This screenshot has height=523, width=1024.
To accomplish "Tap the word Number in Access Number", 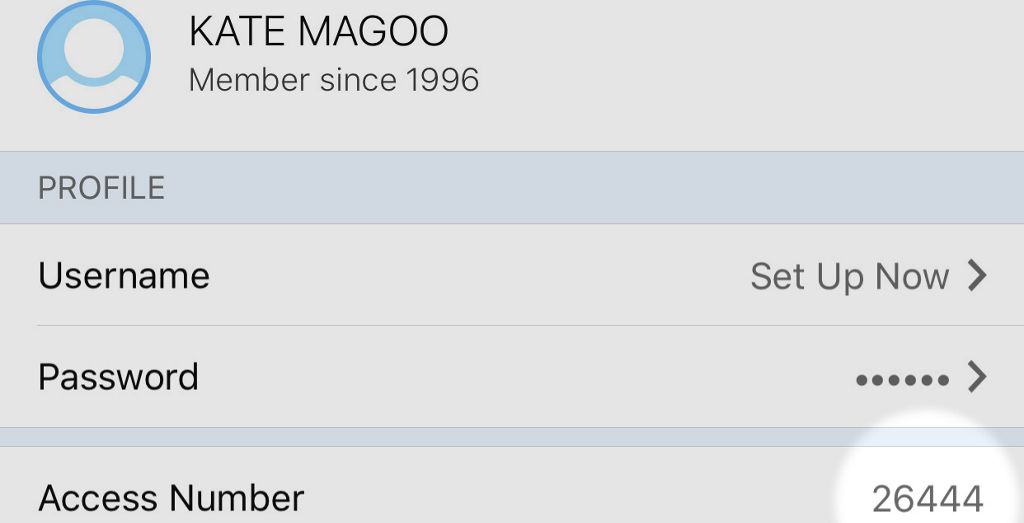I will pos(236,497).
